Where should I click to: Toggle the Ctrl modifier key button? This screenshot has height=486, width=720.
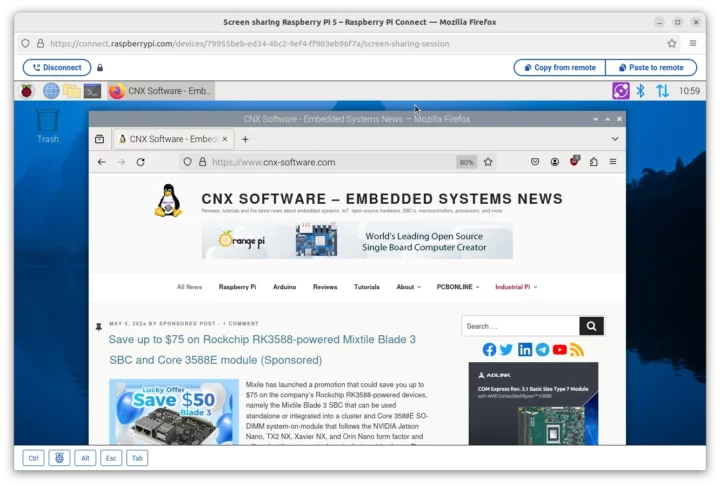click(x=34, y=458)
